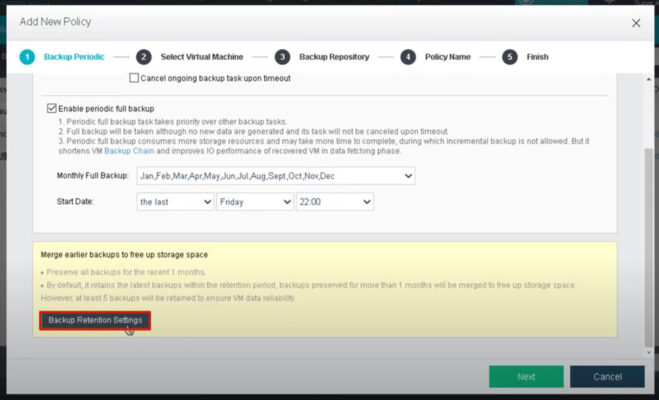659x400 pixels.
Task: Select the Select Virtual Machine step label
Action: 202,57
